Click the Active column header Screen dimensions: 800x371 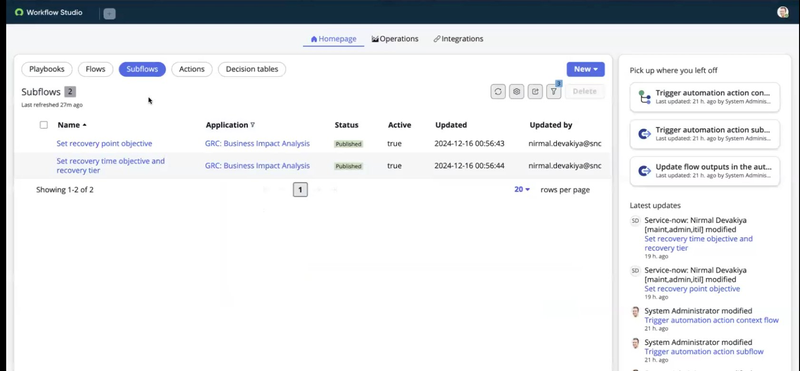(399, 125)
